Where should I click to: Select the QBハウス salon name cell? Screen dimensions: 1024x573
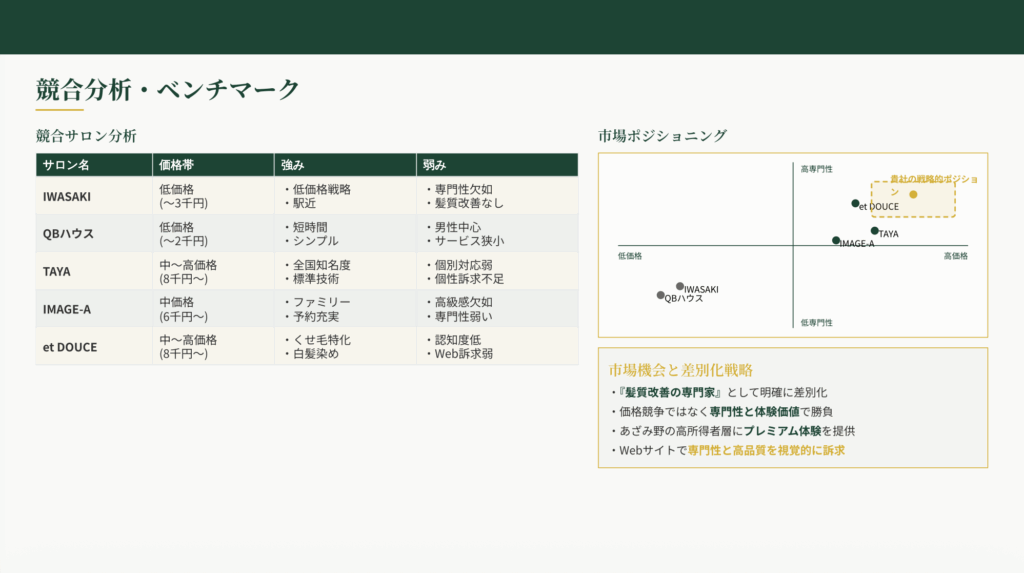point(68,233)
